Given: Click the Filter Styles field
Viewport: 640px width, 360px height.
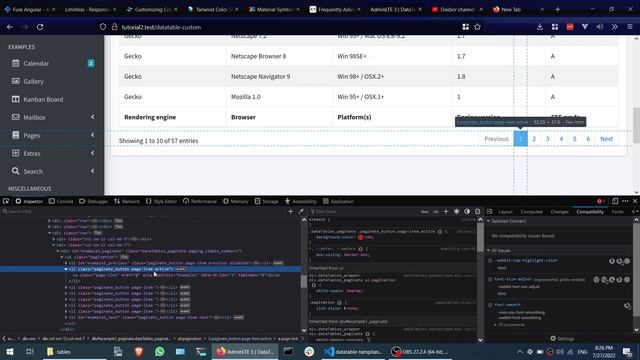Looking at the screenshot, I should (363, 211).
